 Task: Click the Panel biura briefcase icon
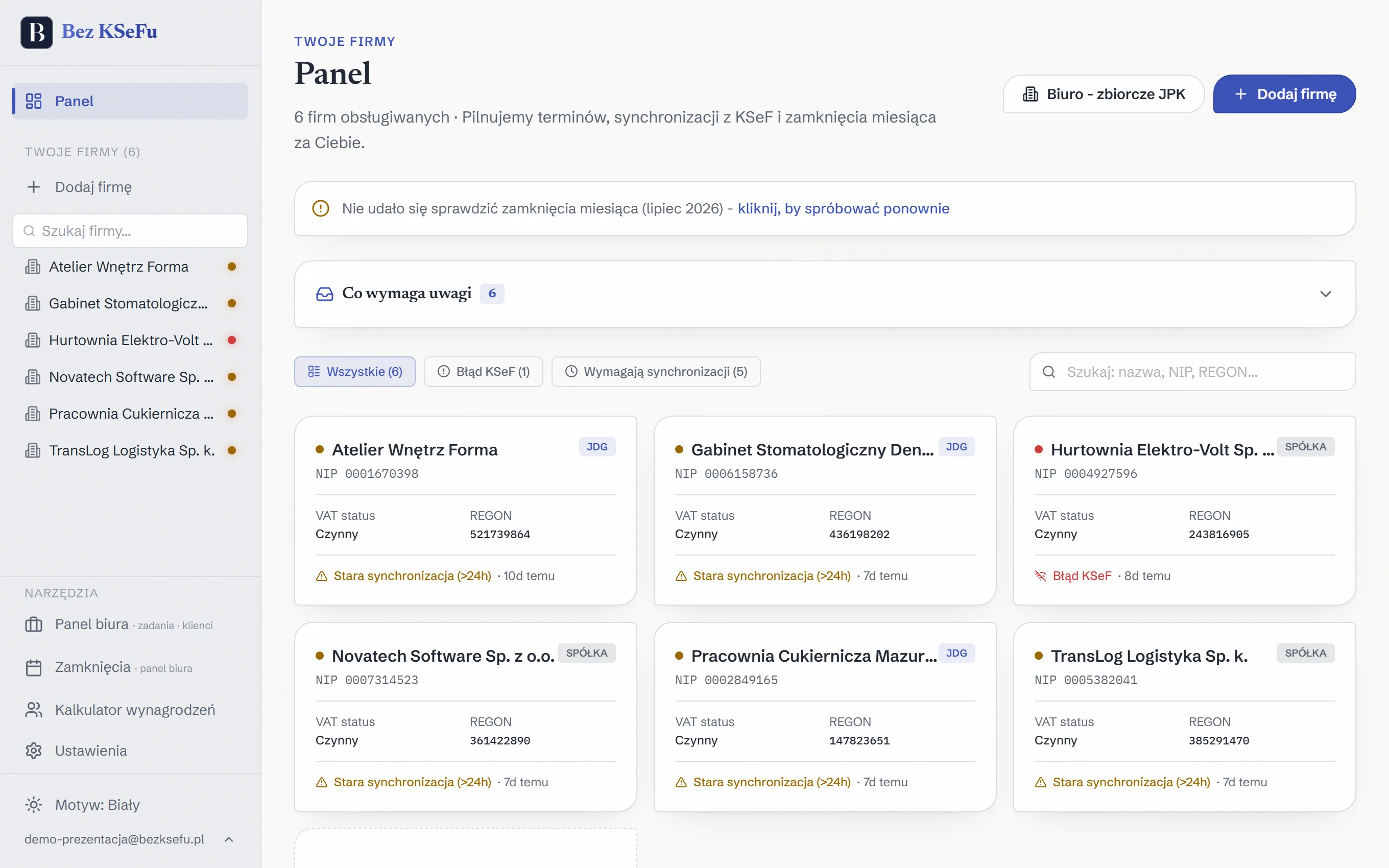pyautogui.click(x=34, y=624)
